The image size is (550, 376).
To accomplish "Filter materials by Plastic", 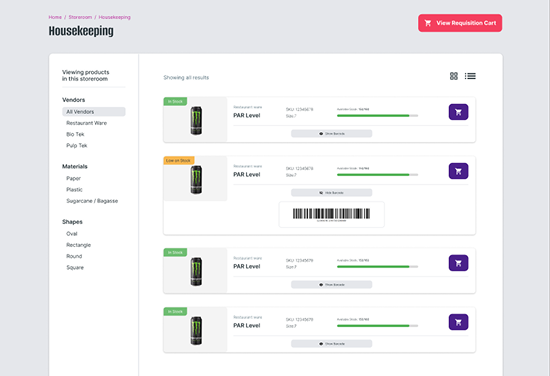I will pos(74,190).
